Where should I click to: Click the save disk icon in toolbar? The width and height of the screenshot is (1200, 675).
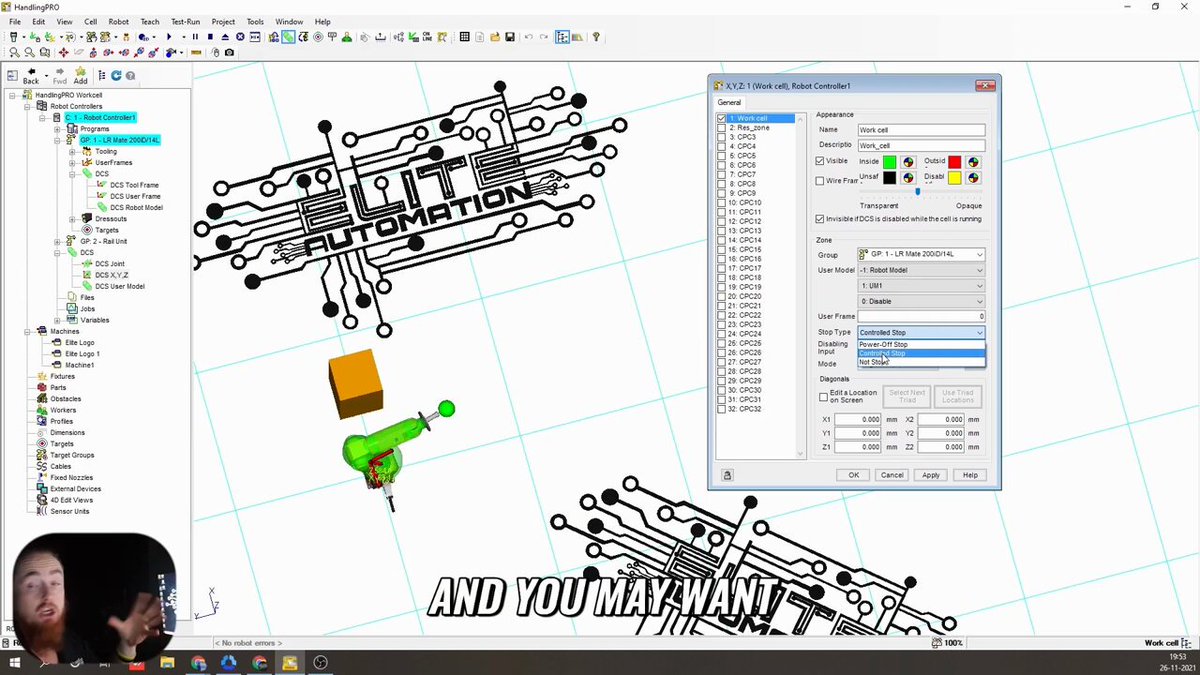[510, 37]
